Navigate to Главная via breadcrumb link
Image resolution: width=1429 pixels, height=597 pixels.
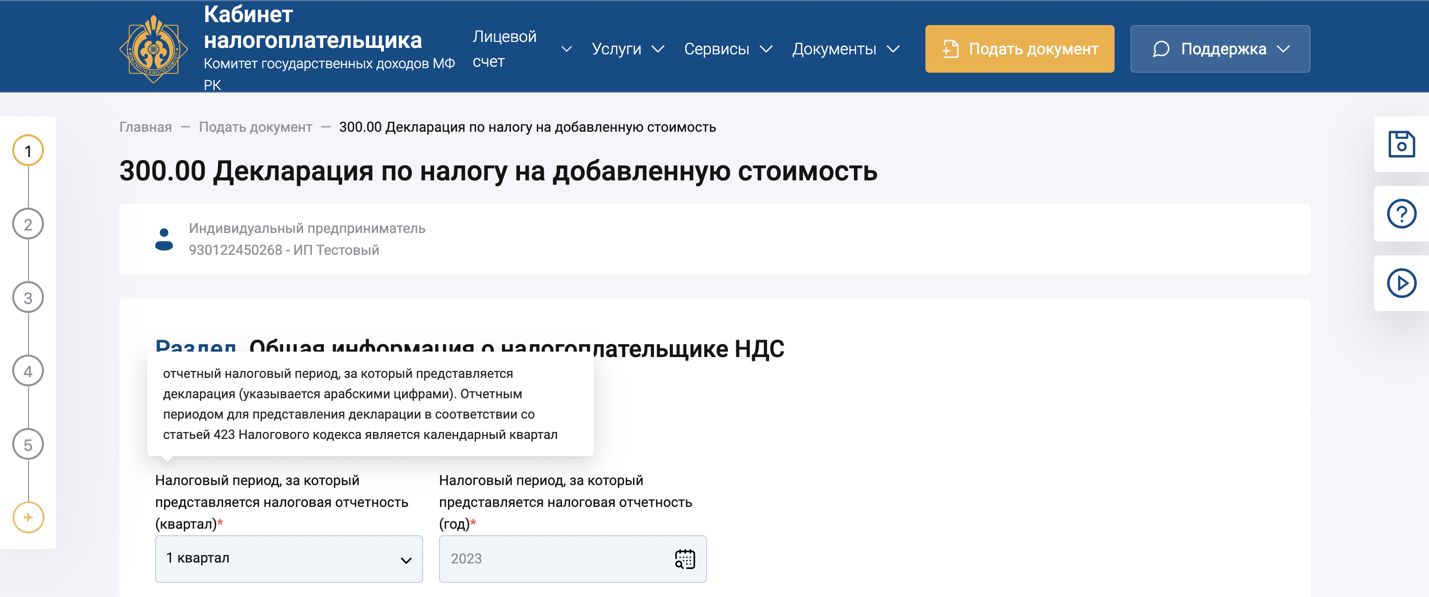(145, 127)
